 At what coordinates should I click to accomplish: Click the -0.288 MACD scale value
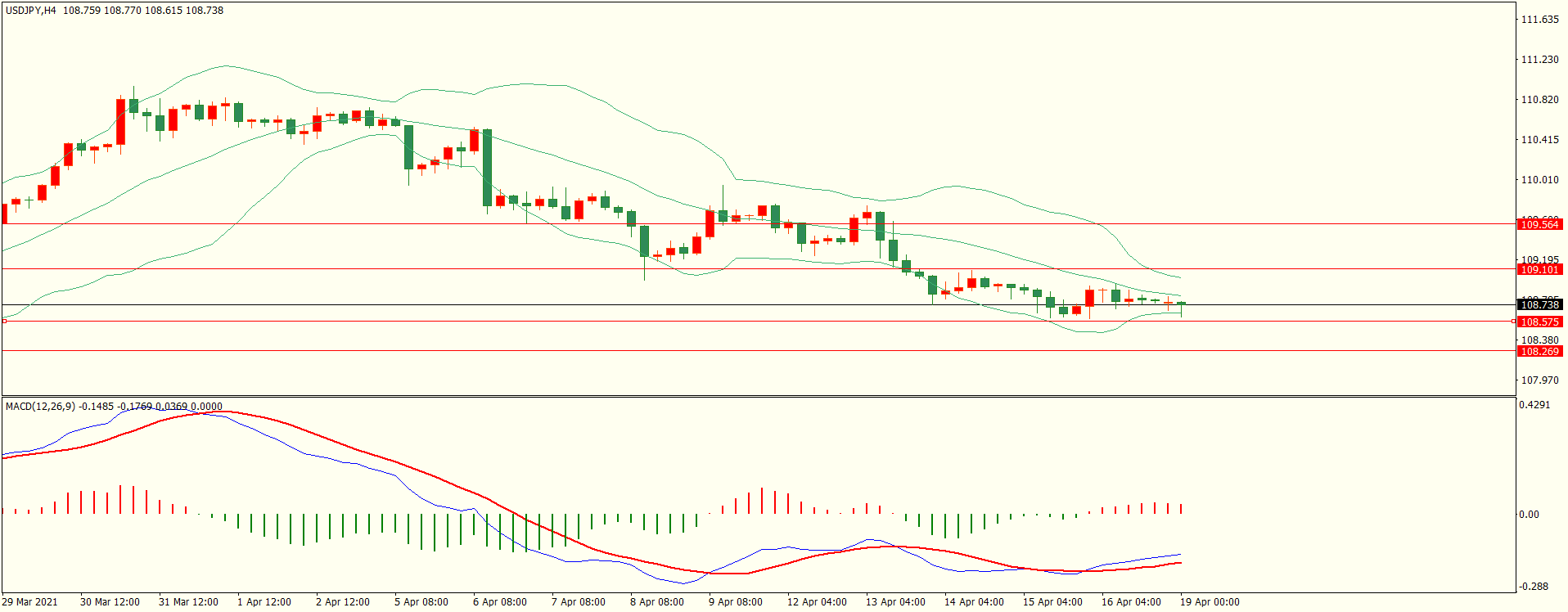coord(1534,587)
